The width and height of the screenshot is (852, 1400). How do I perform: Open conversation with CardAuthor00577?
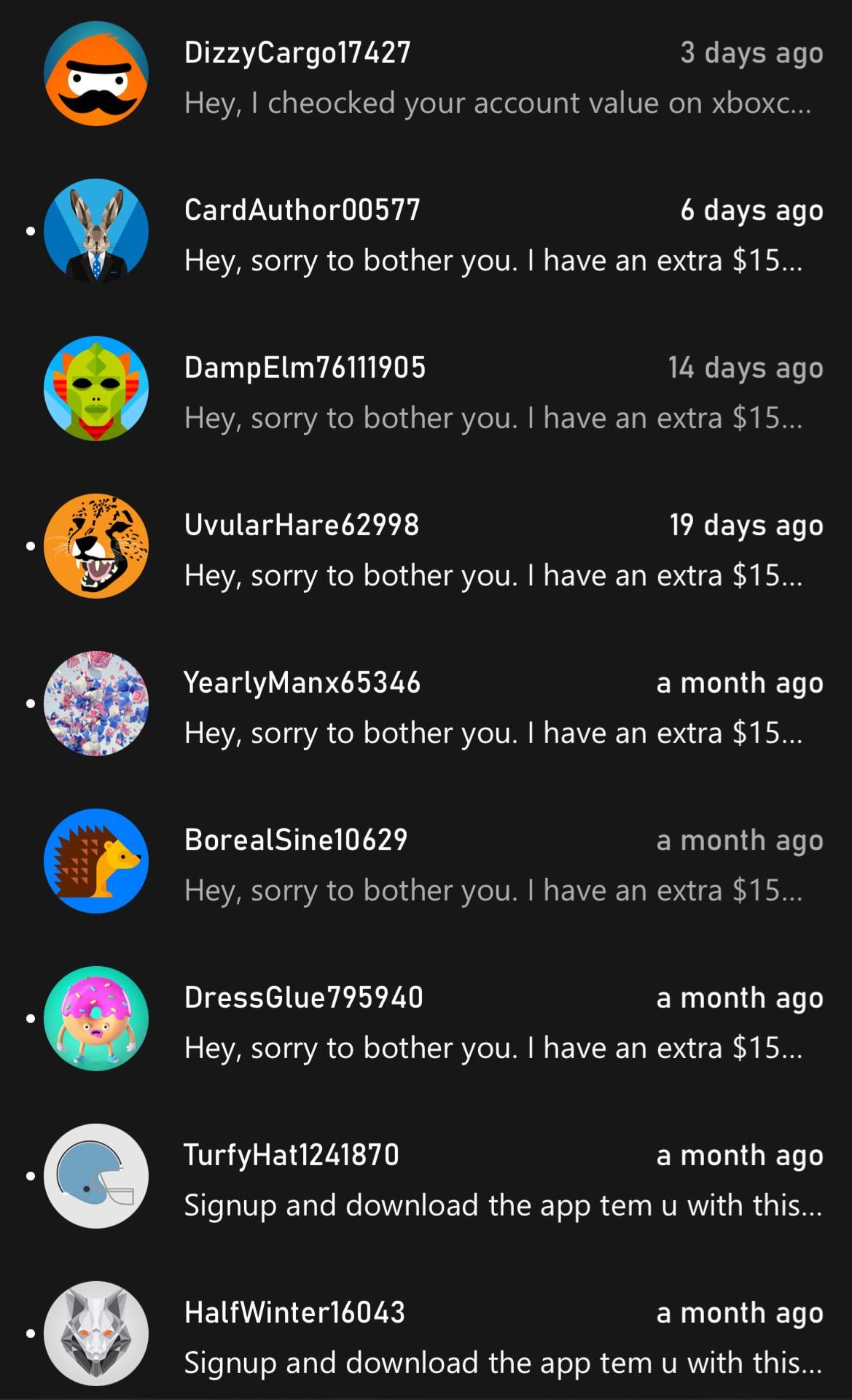tap(426, 231)
